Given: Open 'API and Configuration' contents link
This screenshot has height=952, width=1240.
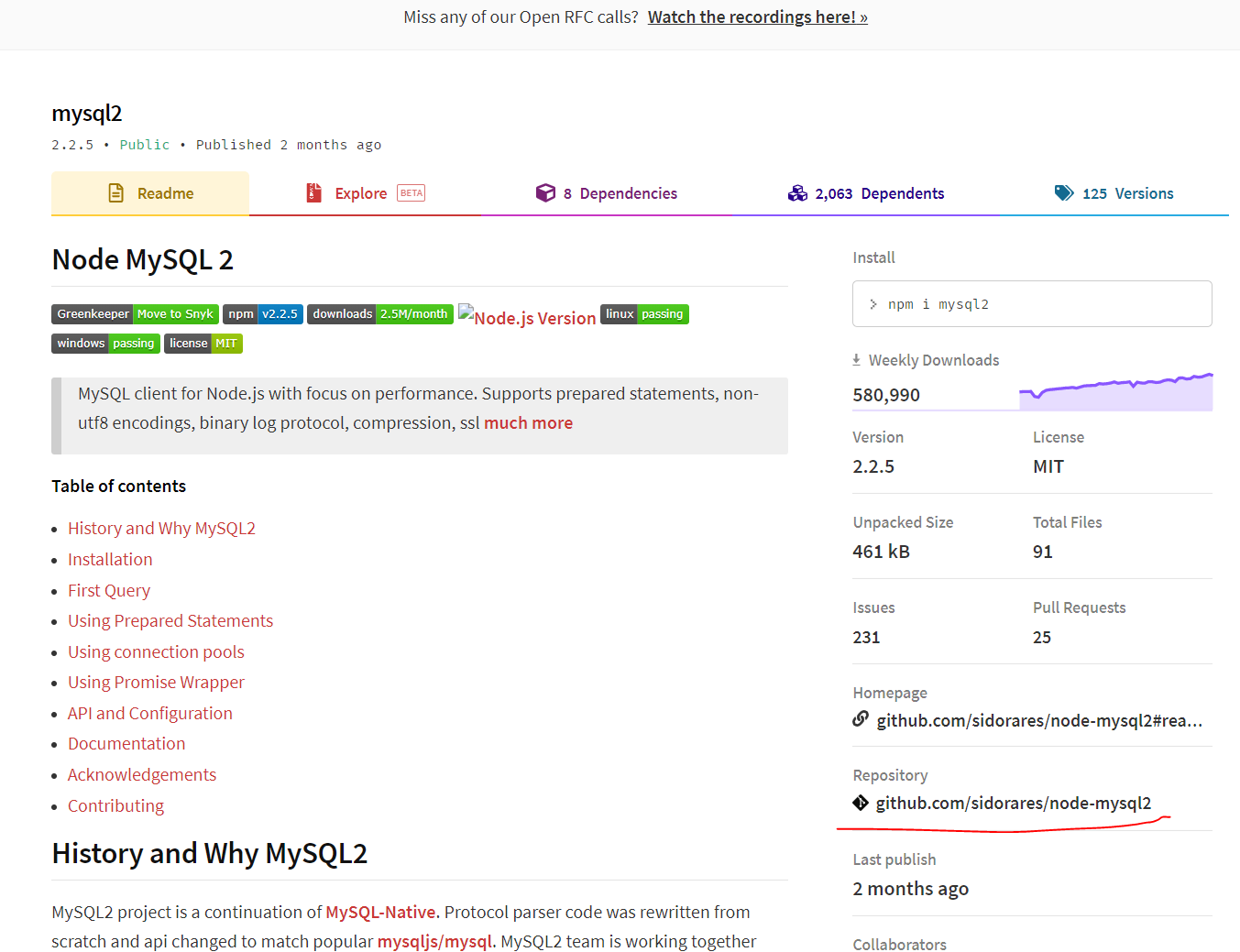Looking at the screenshot, I should (x=150, y=713).
